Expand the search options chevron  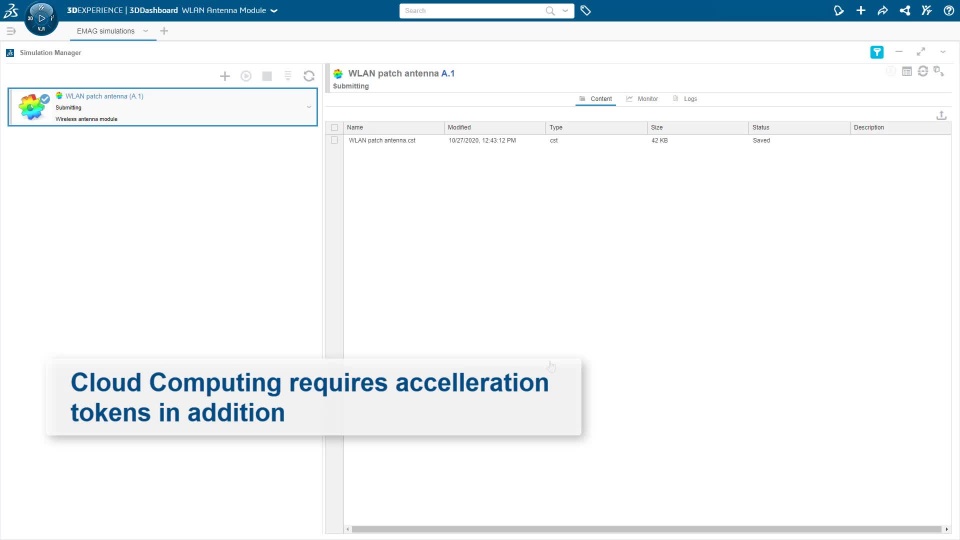coord(565,10)
